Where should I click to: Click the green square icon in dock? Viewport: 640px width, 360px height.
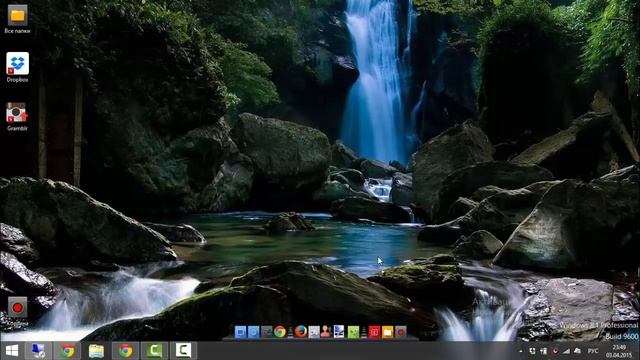[353, 332]
